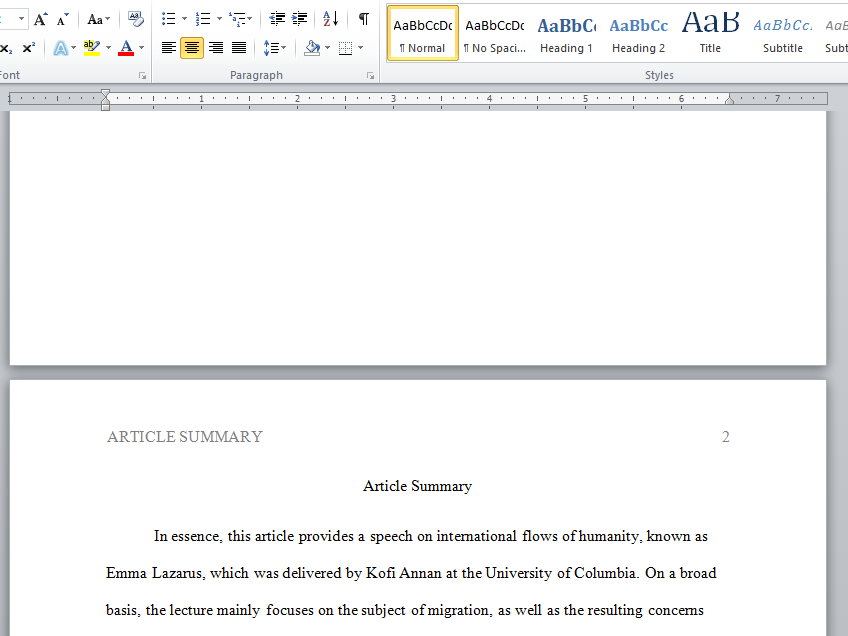Open the Text Effects dropdown arrow
The width and height of the screenshot is (848, 636).
(x=74, y=48)
